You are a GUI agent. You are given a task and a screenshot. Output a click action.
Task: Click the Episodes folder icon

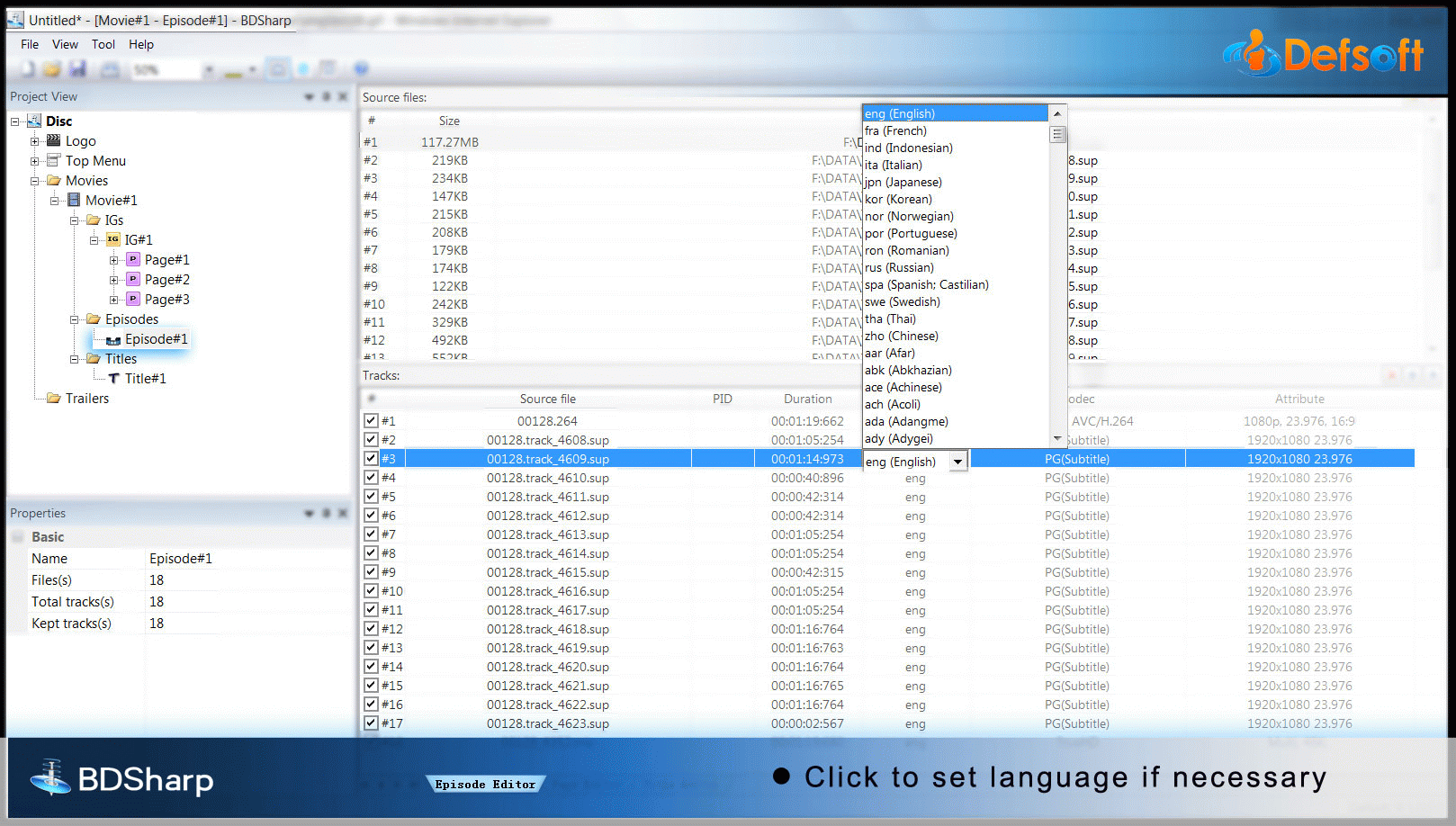(x=94, y=319)
